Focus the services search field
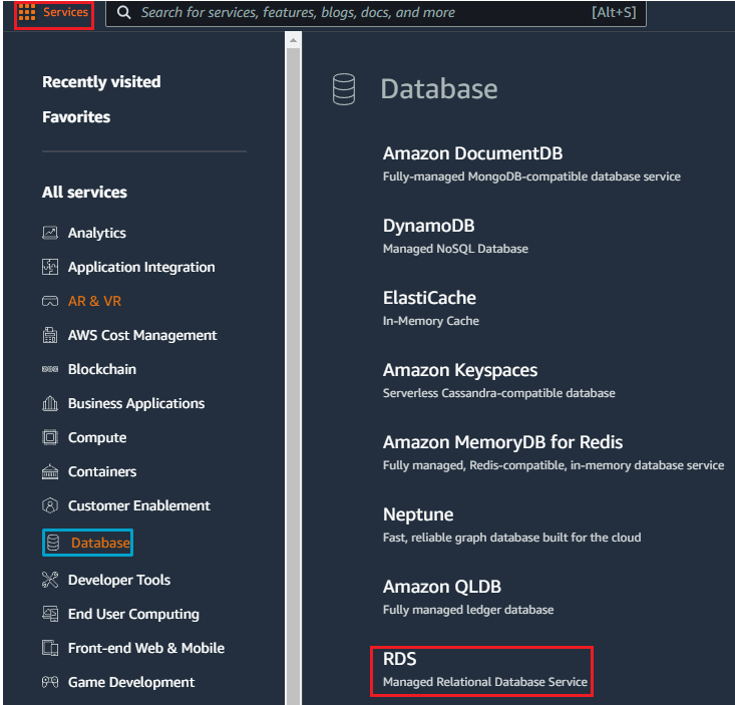The image size is (735, 705). coord(376,13)
